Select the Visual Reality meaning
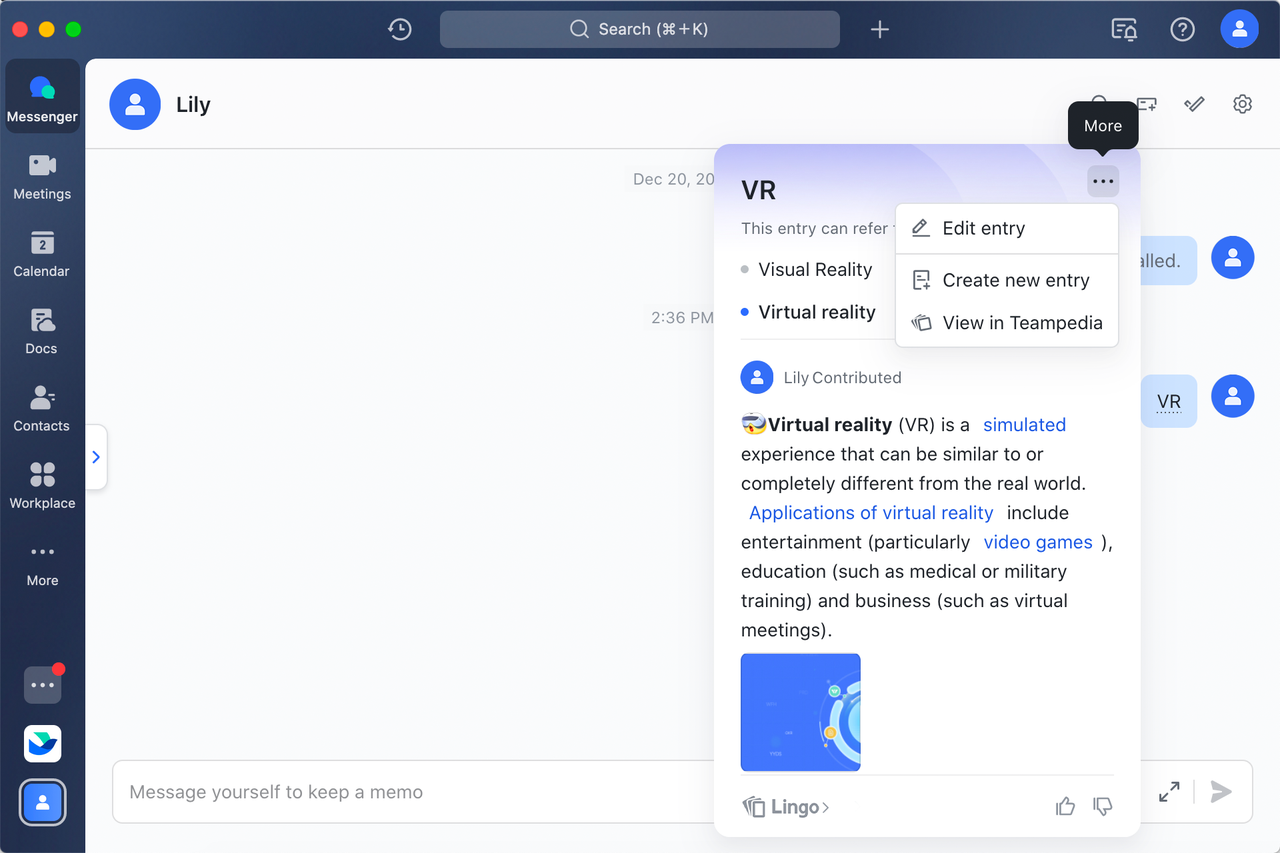 point(814,270)
